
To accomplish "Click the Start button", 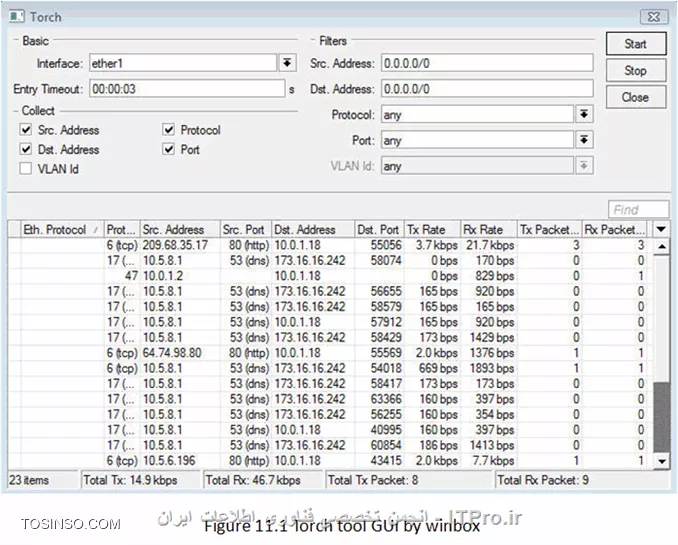I will pos(636,44).
